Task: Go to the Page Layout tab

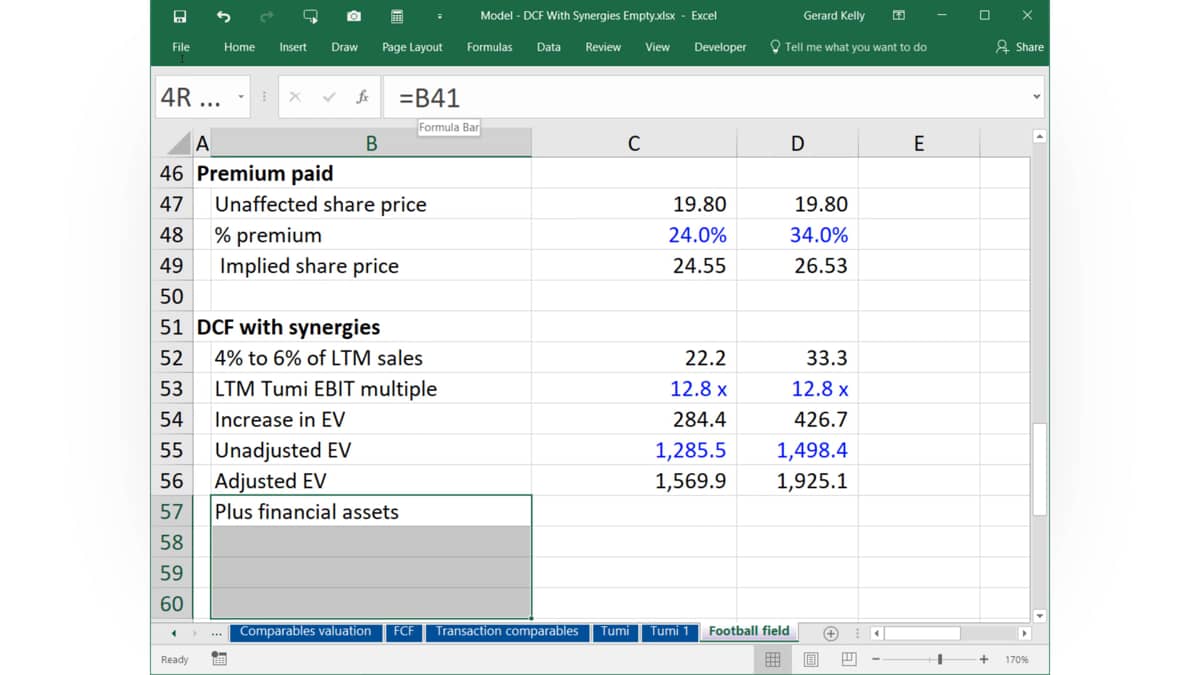Action: (x=412, y=47)
